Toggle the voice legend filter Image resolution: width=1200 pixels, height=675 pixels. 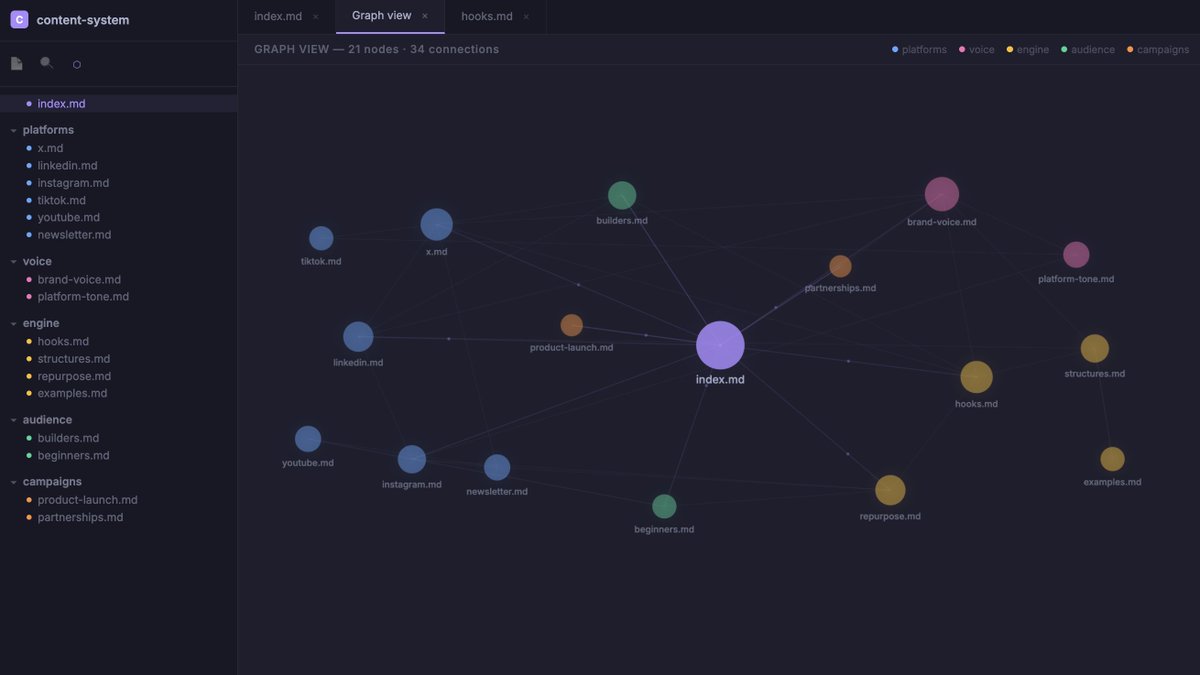(977, 49)
